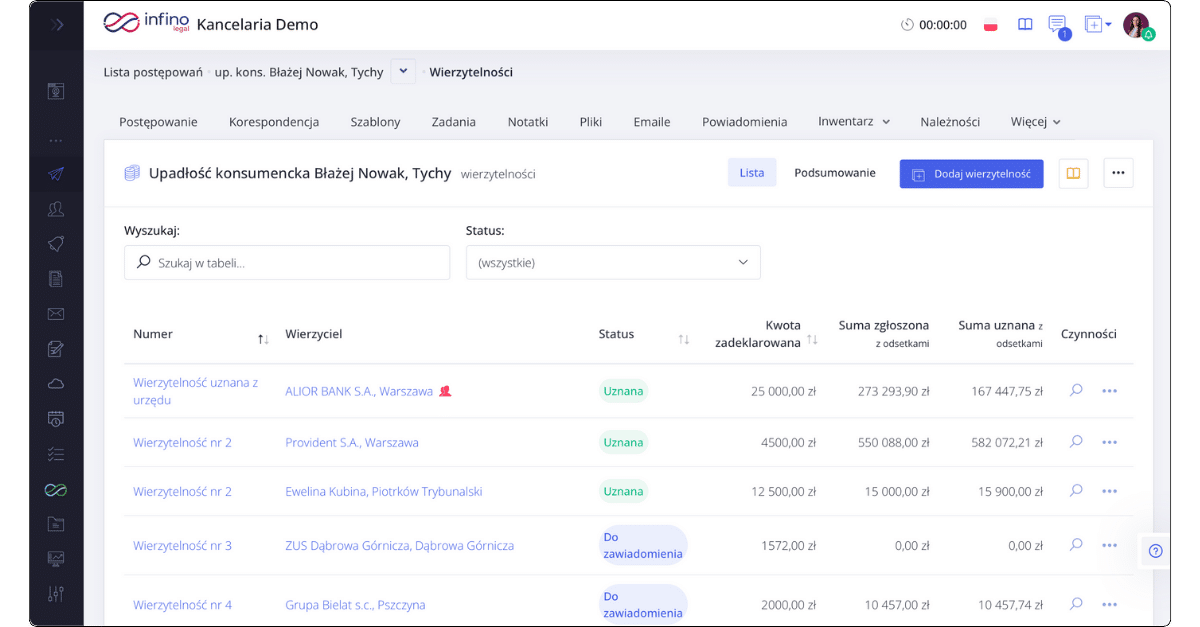
Task: Expand the sidebar with the double-chevron icon
Action: [x=57, y=25]
